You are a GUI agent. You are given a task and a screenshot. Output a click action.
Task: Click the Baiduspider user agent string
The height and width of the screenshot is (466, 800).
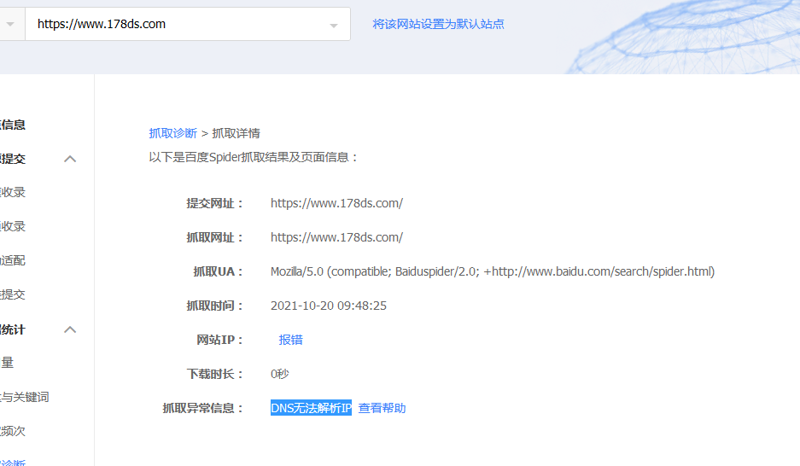(x=492, y=272)
